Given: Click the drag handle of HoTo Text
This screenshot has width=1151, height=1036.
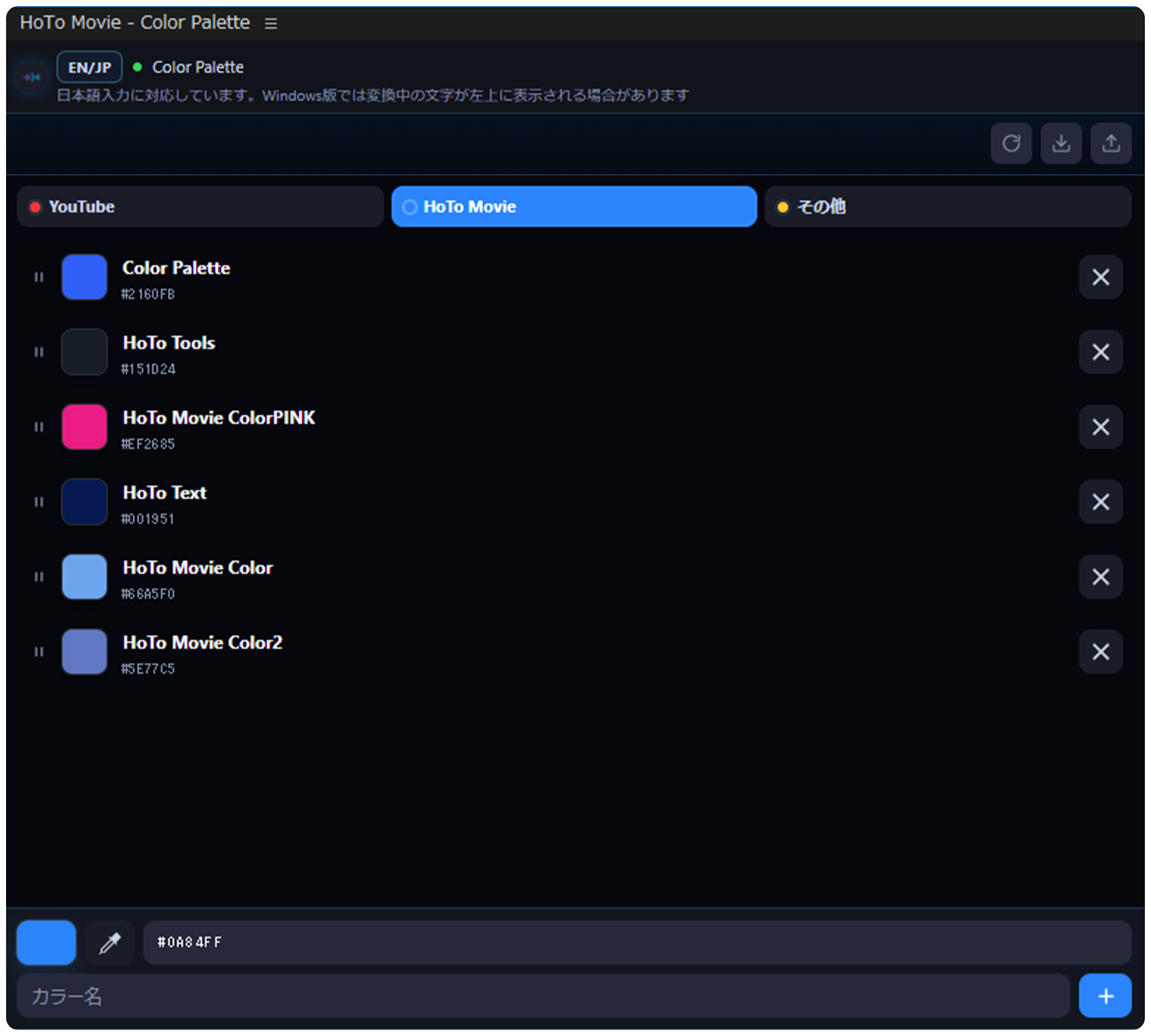Looking at the screenshot, I should click(x=39, y=502).
